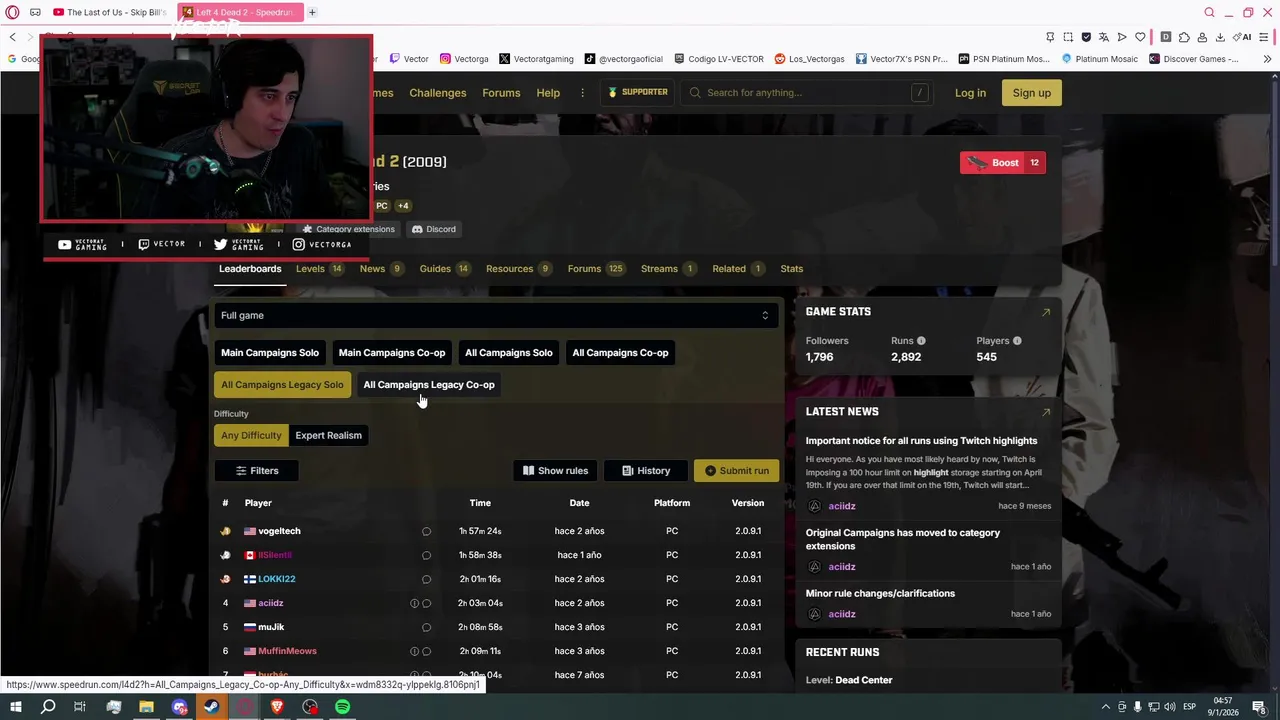Open Spotify from the taskbar
1280x720 pixels.
click(x=343, y=707)
